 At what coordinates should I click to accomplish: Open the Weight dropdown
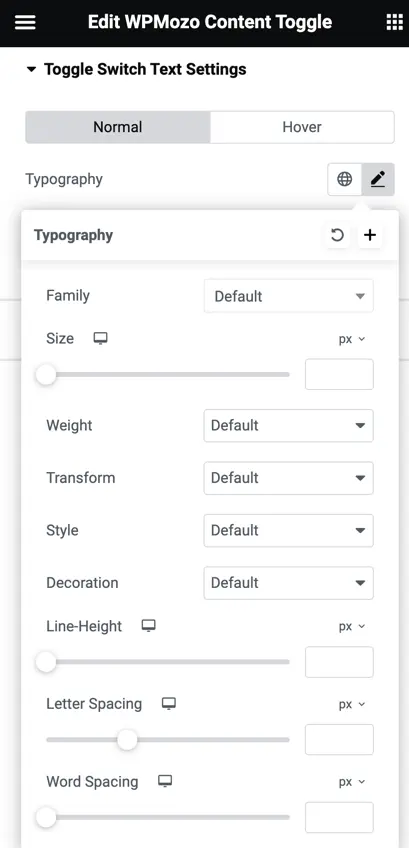tap(288, 426)
